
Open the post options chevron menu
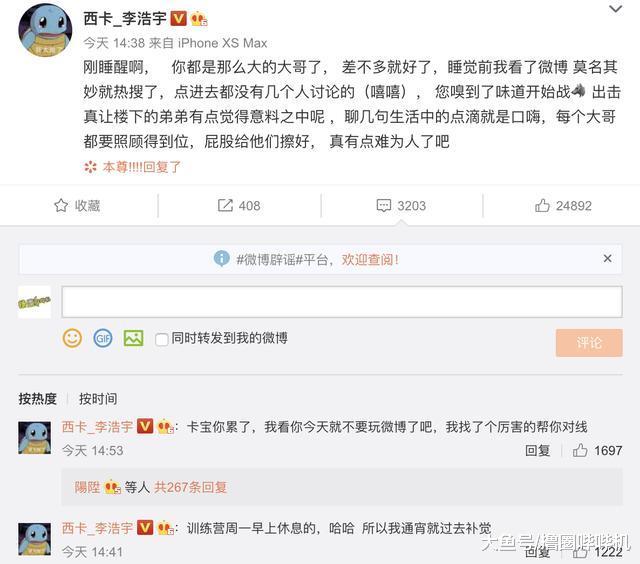click(615, 9)
